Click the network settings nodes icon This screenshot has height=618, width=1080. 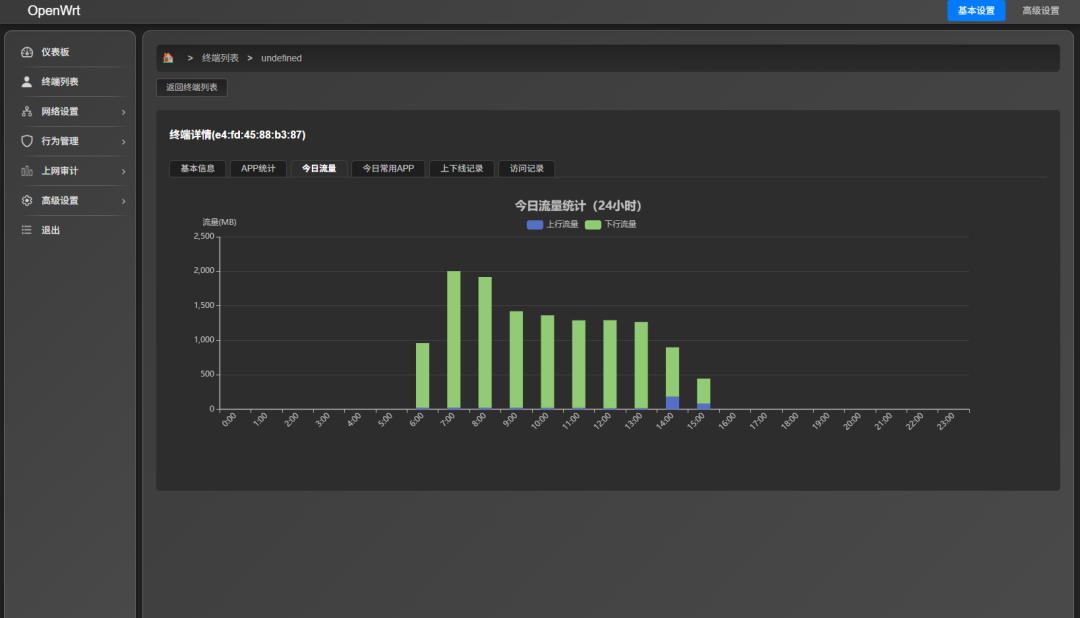27,112
